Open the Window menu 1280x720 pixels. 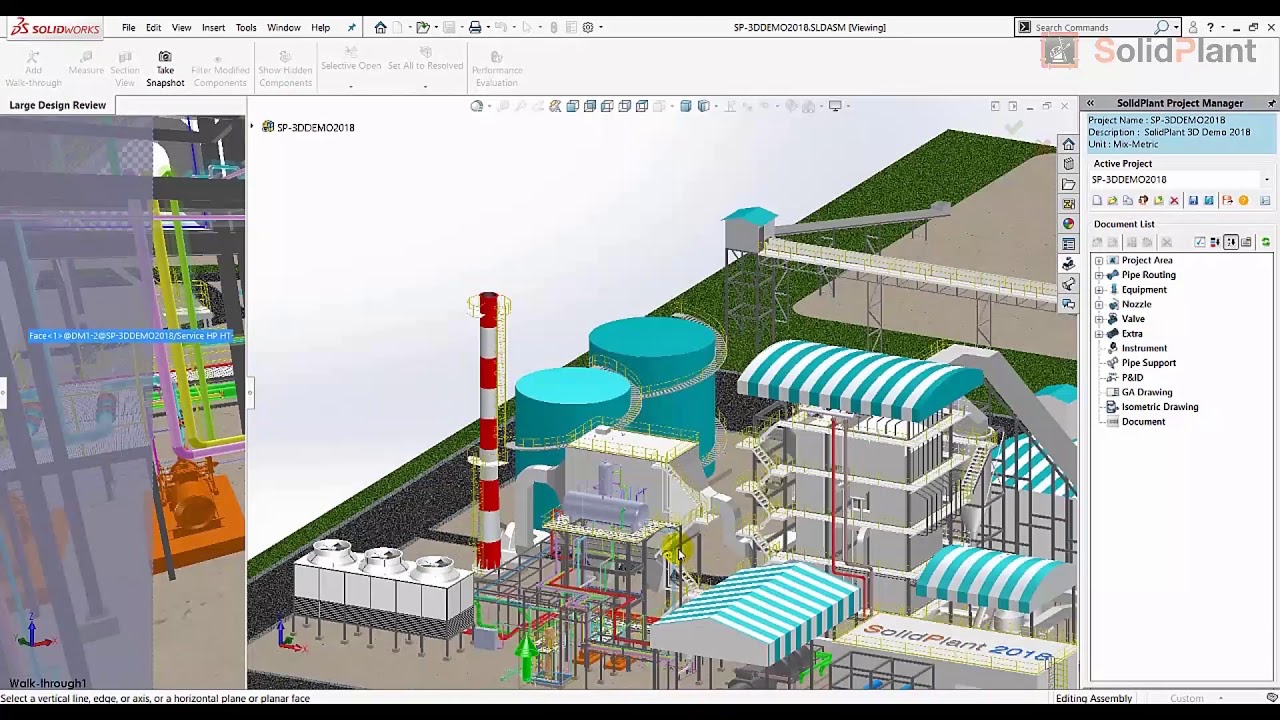[284, 27]
